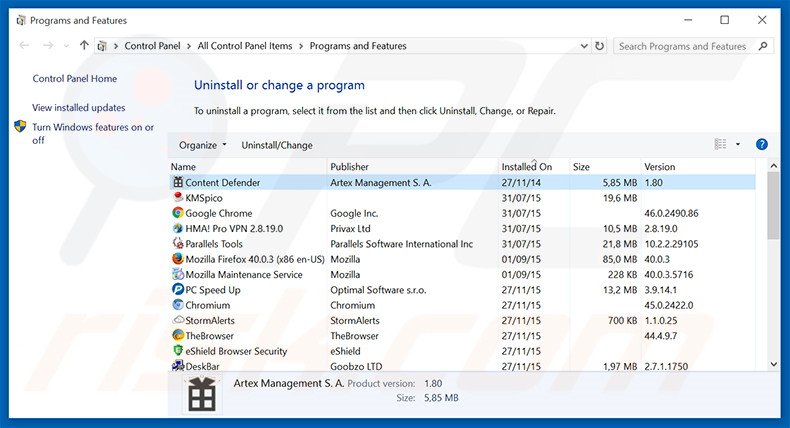Click the HMA! Pro VPN icon
This screenshot has height=428, width=790.
[x=178, y=228]
